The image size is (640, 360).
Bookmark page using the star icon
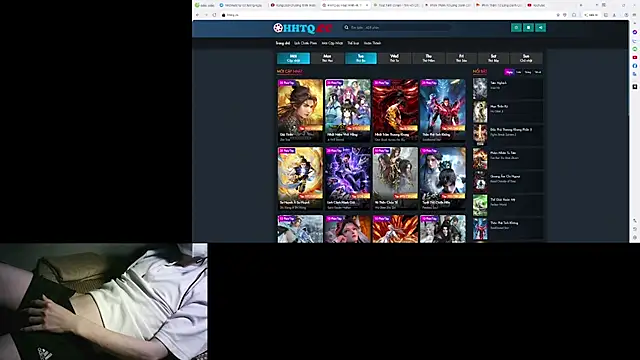click(558, 15)
